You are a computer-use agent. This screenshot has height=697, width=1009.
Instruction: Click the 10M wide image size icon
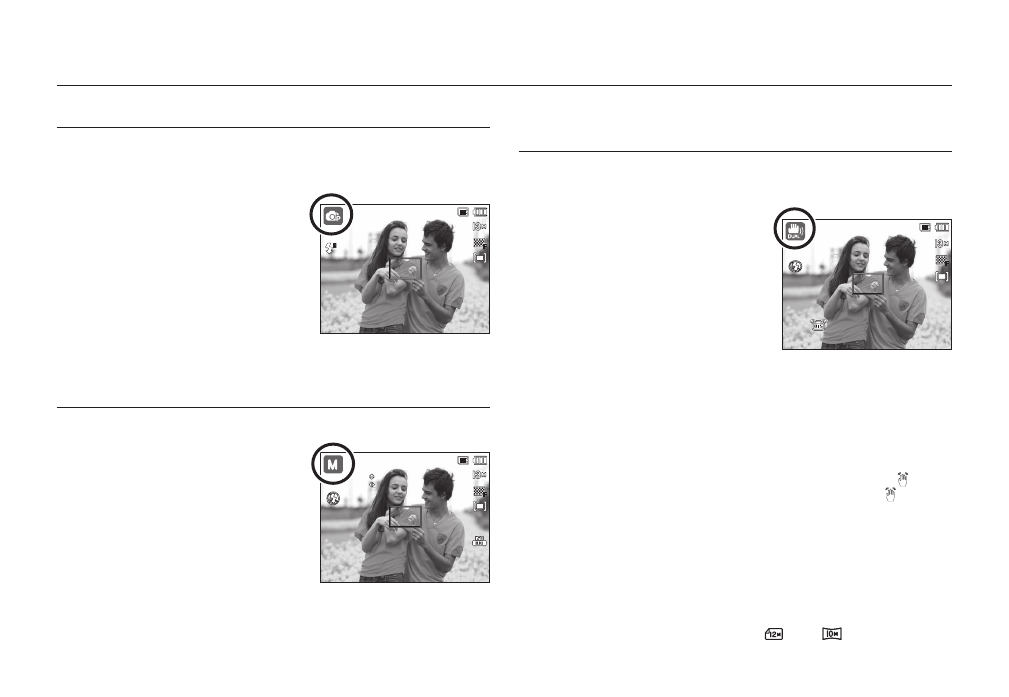coord(832,634)
